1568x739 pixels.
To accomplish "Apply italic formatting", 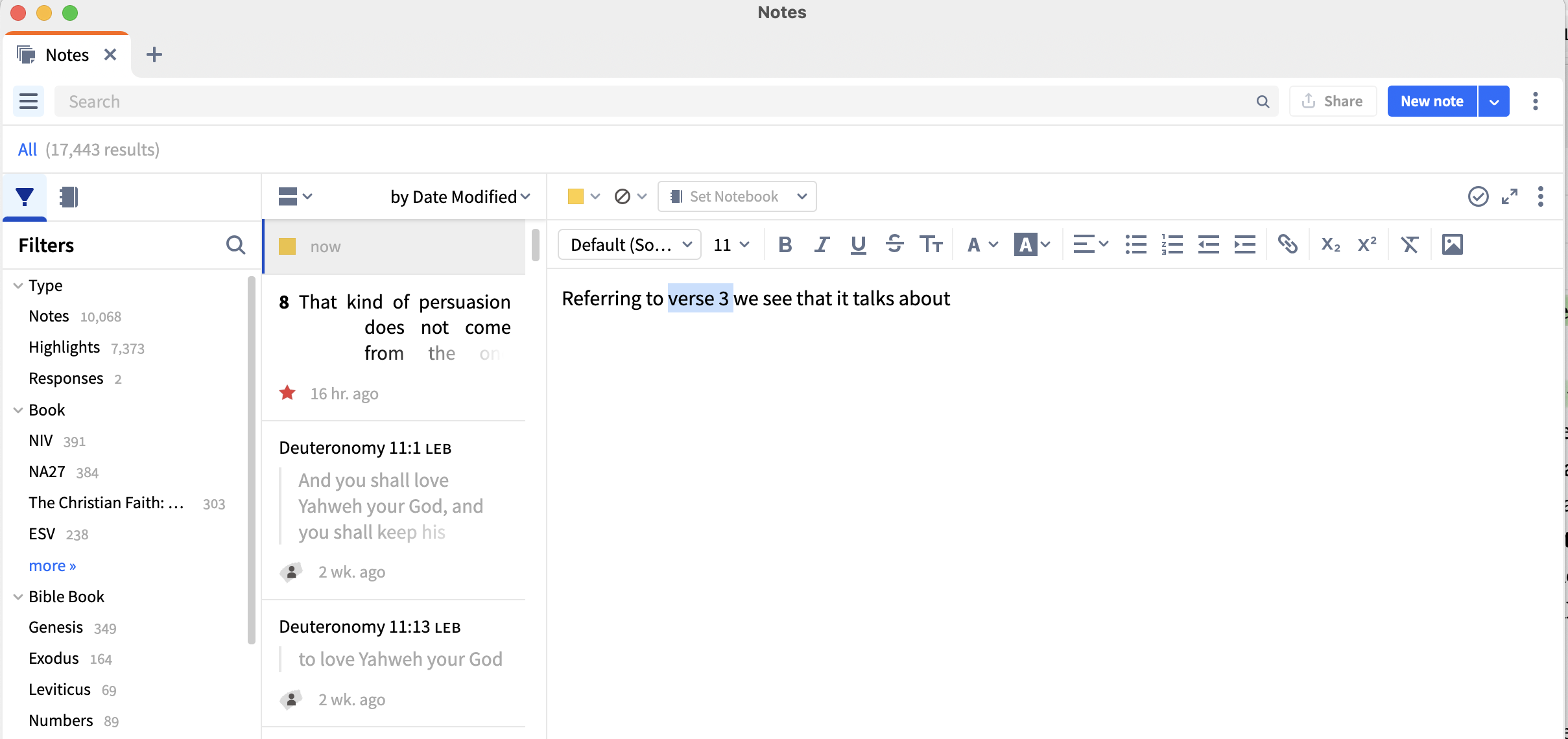I will 822,245.
